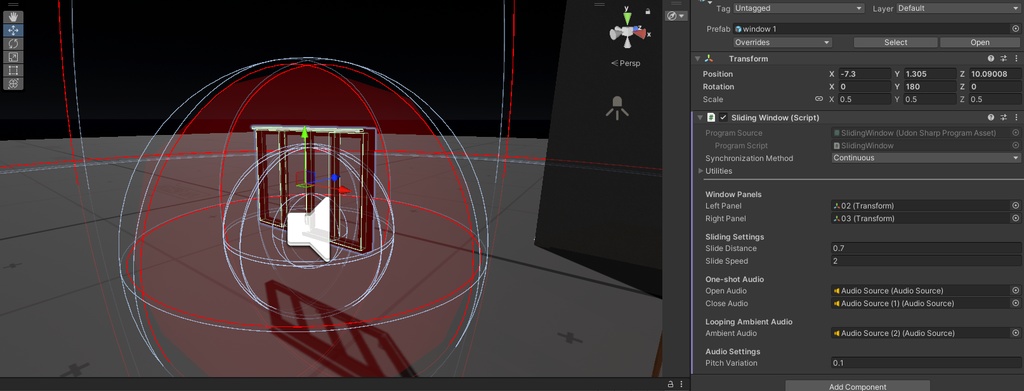Click the Slide Distance field
Image resolution: width=1024 pixels, height=391 pixels.
click(x=925, y=248)
